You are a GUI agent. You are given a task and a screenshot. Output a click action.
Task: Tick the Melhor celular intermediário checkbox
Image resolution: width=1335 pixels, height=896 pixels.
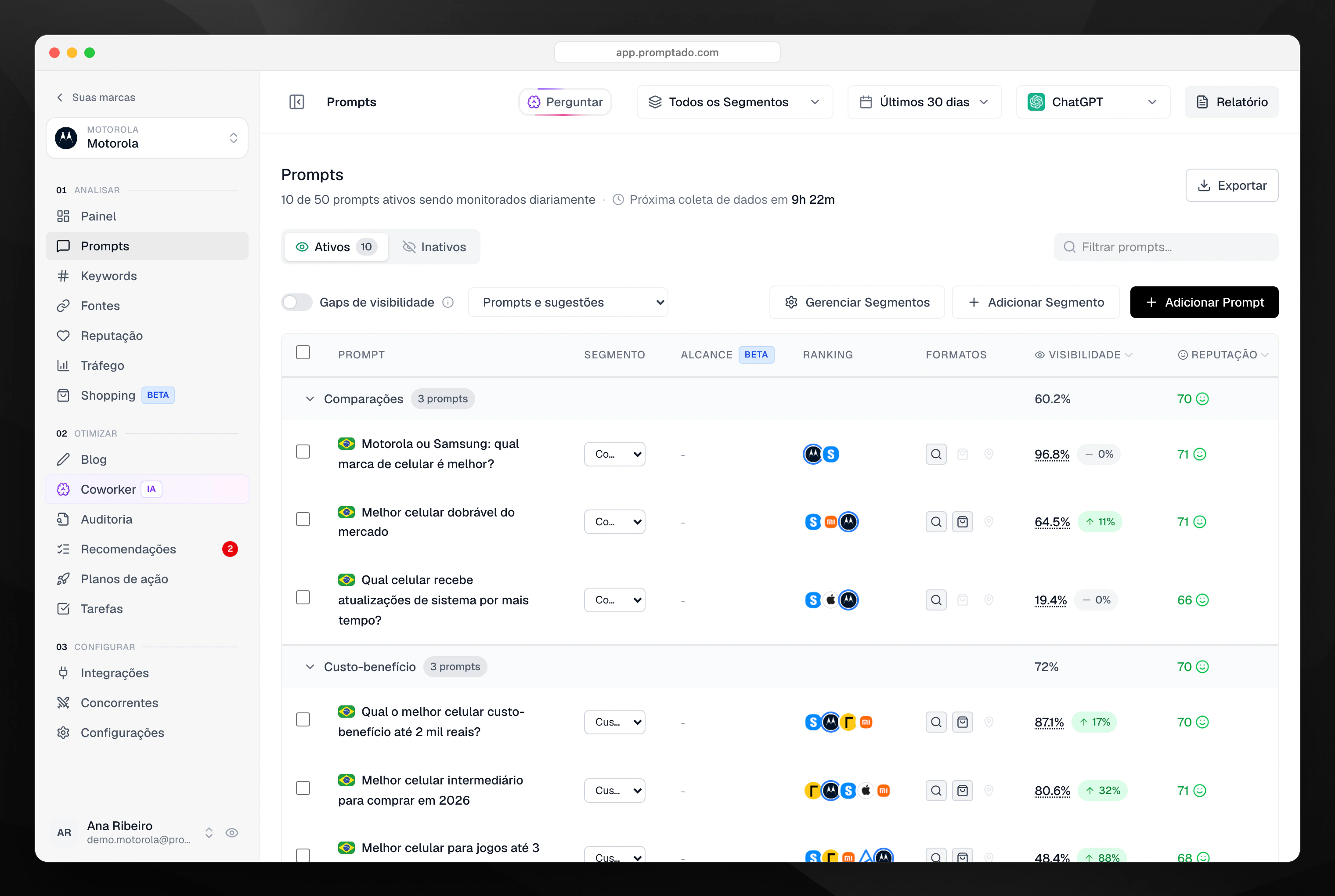tap(303, 788)
